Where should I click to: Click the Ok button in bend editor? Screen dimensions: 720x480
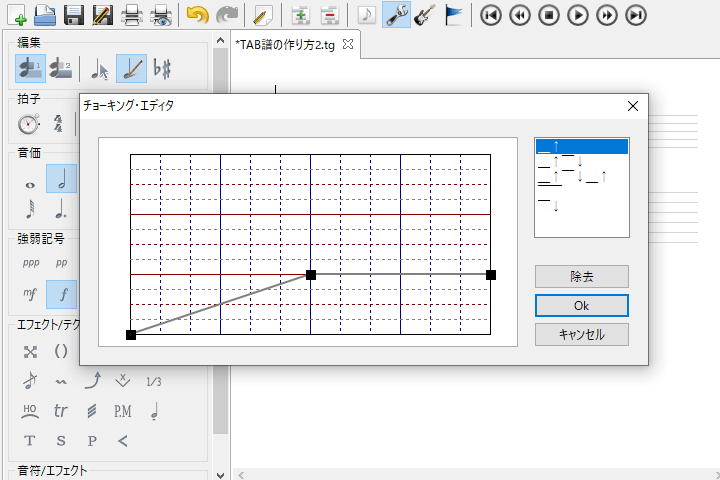581,305
